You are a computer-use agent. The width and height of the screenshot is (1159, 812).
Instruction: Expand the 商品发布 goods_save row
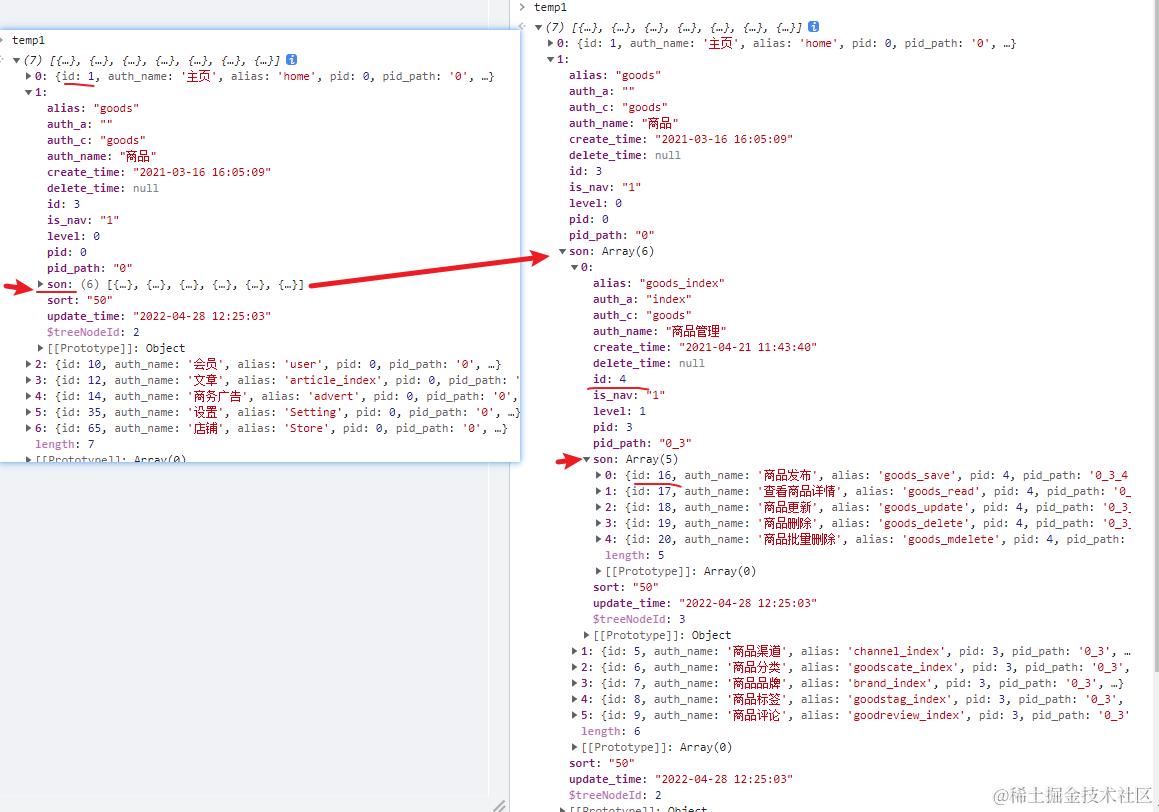[x=599, y=476]
